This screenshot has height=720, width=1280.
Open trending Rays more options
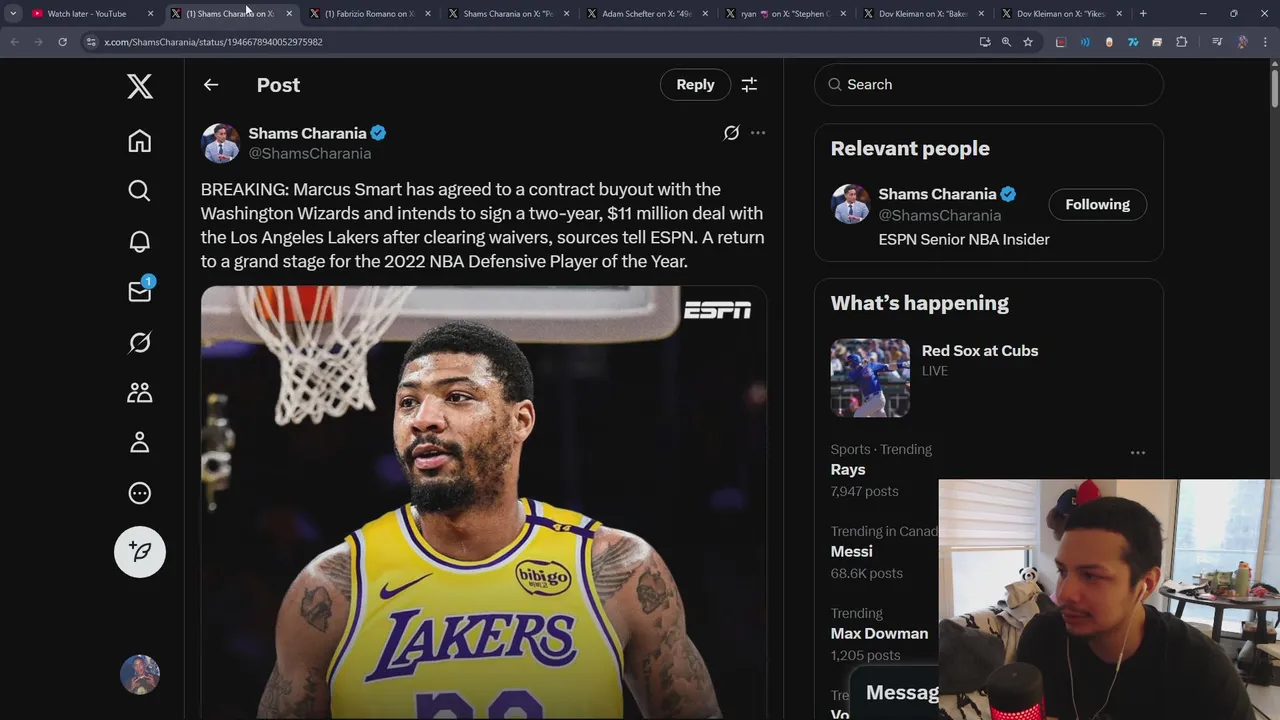tap(1138, 453)
